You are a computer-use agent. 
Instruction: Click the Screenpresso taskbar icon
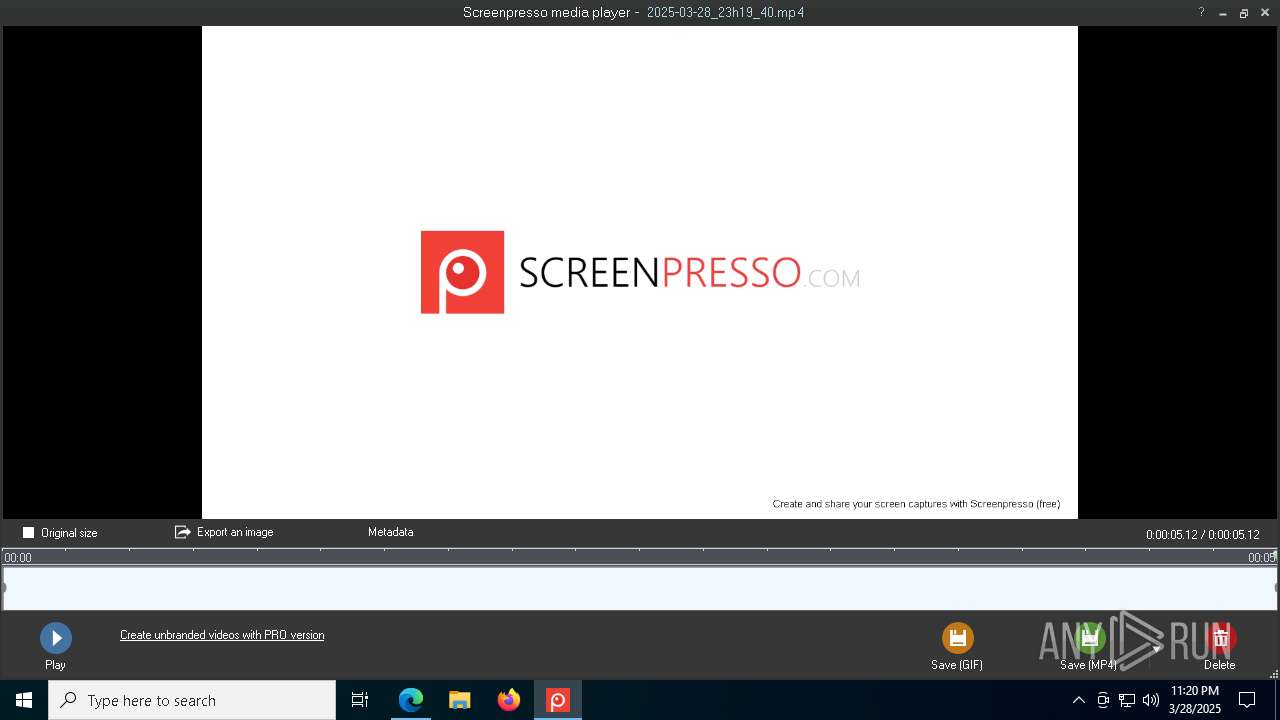tap(558, 700)
